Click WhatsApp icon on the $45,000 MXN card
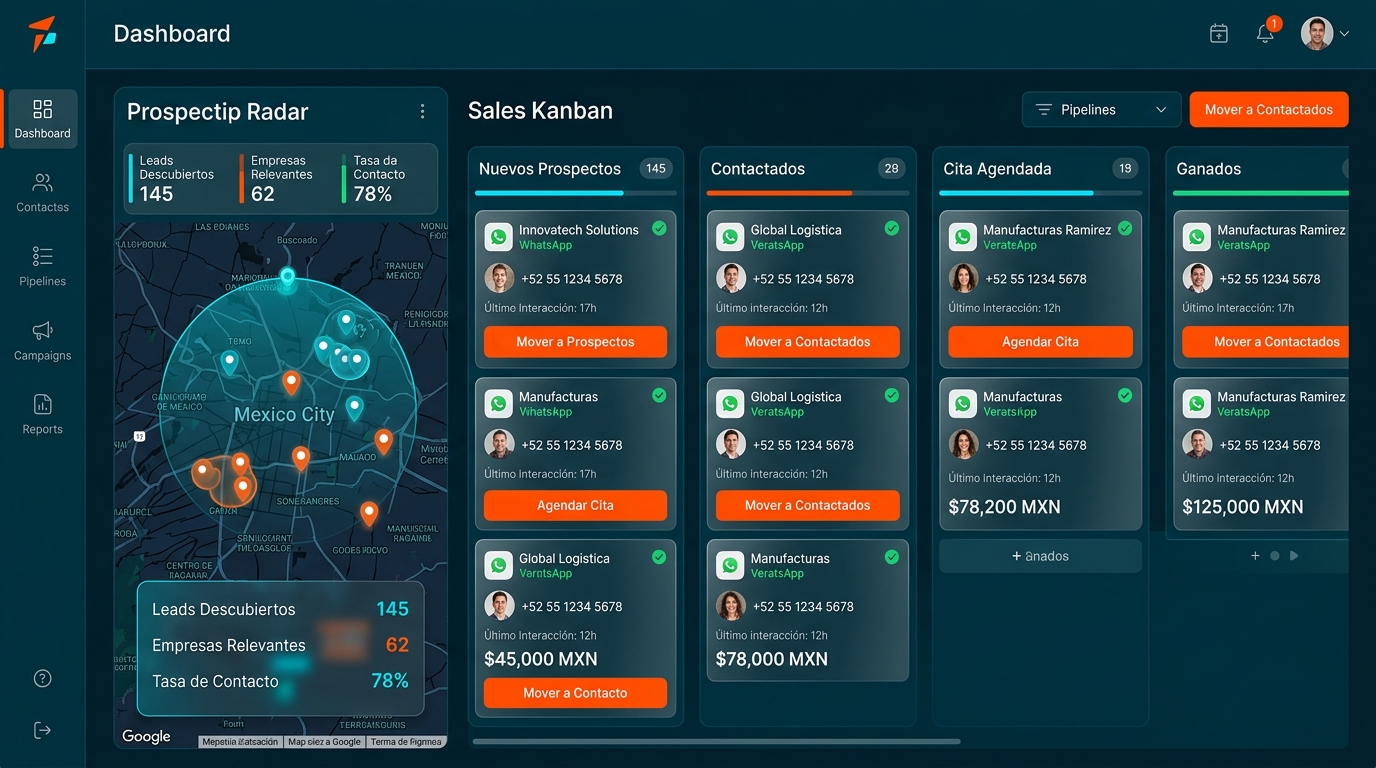Viewport: 1376px width, 768px height. click(498, 565)
